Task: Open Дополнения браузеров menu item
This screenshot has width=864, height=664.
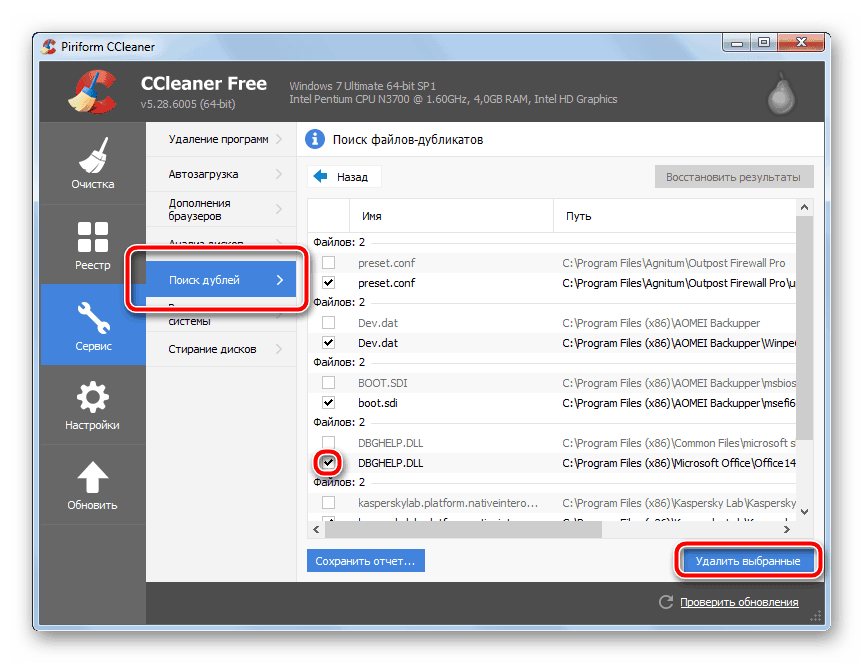Action: (221, 209)
